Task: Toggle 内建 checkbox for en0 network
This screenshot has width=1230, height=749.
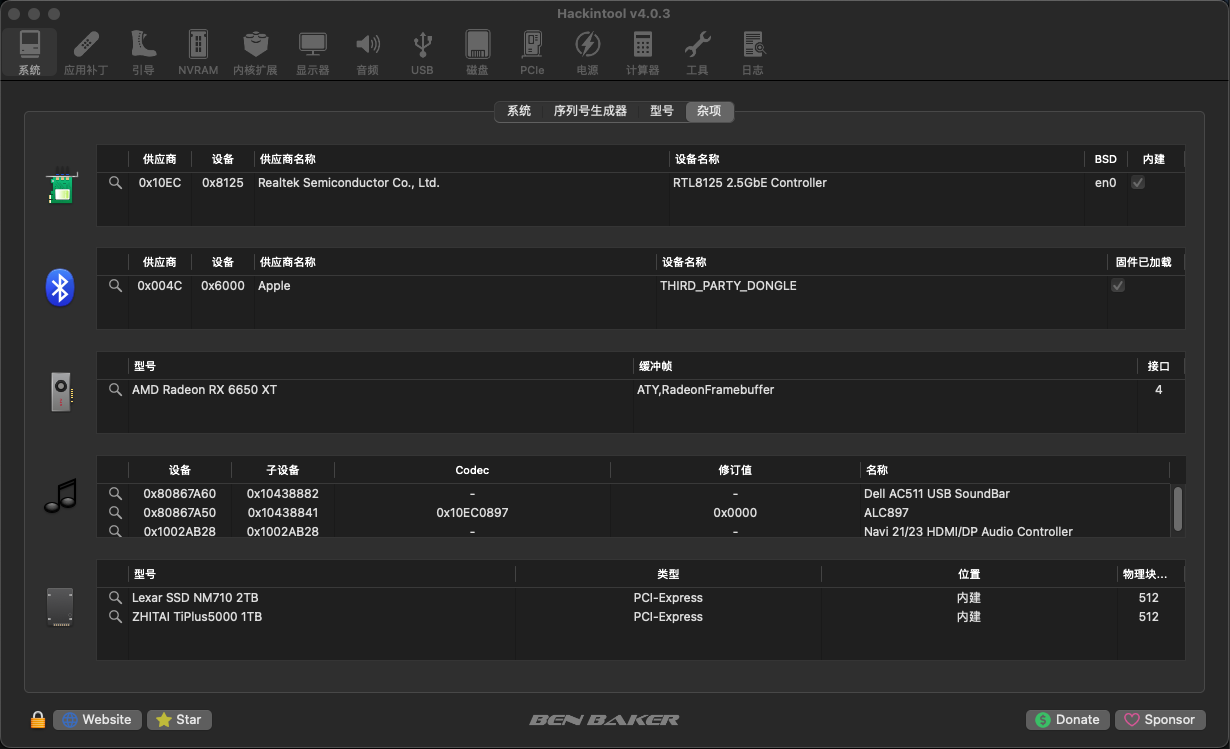Action: pyautogui.click(x=1138, y=183)
